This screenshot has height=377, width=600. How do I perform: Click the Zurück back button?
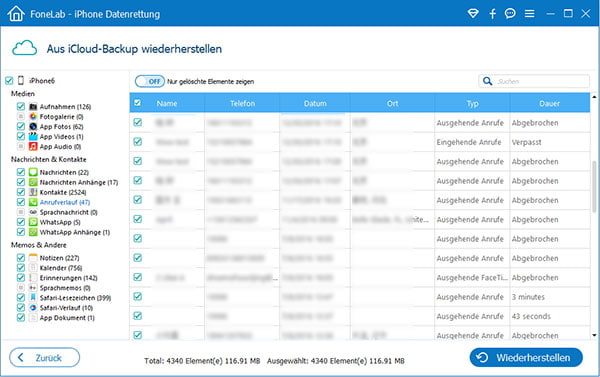[x=44, y=357]
